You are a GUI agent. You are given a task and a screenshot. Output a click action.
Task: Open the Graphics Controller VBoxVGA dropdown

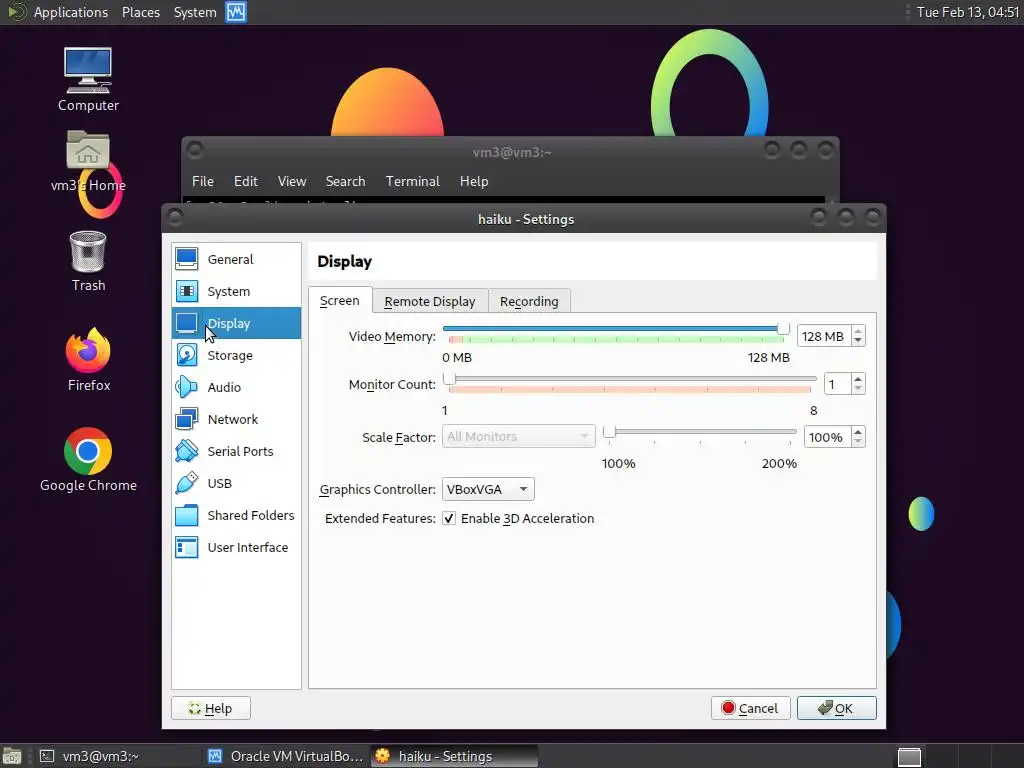coord(488,489)
